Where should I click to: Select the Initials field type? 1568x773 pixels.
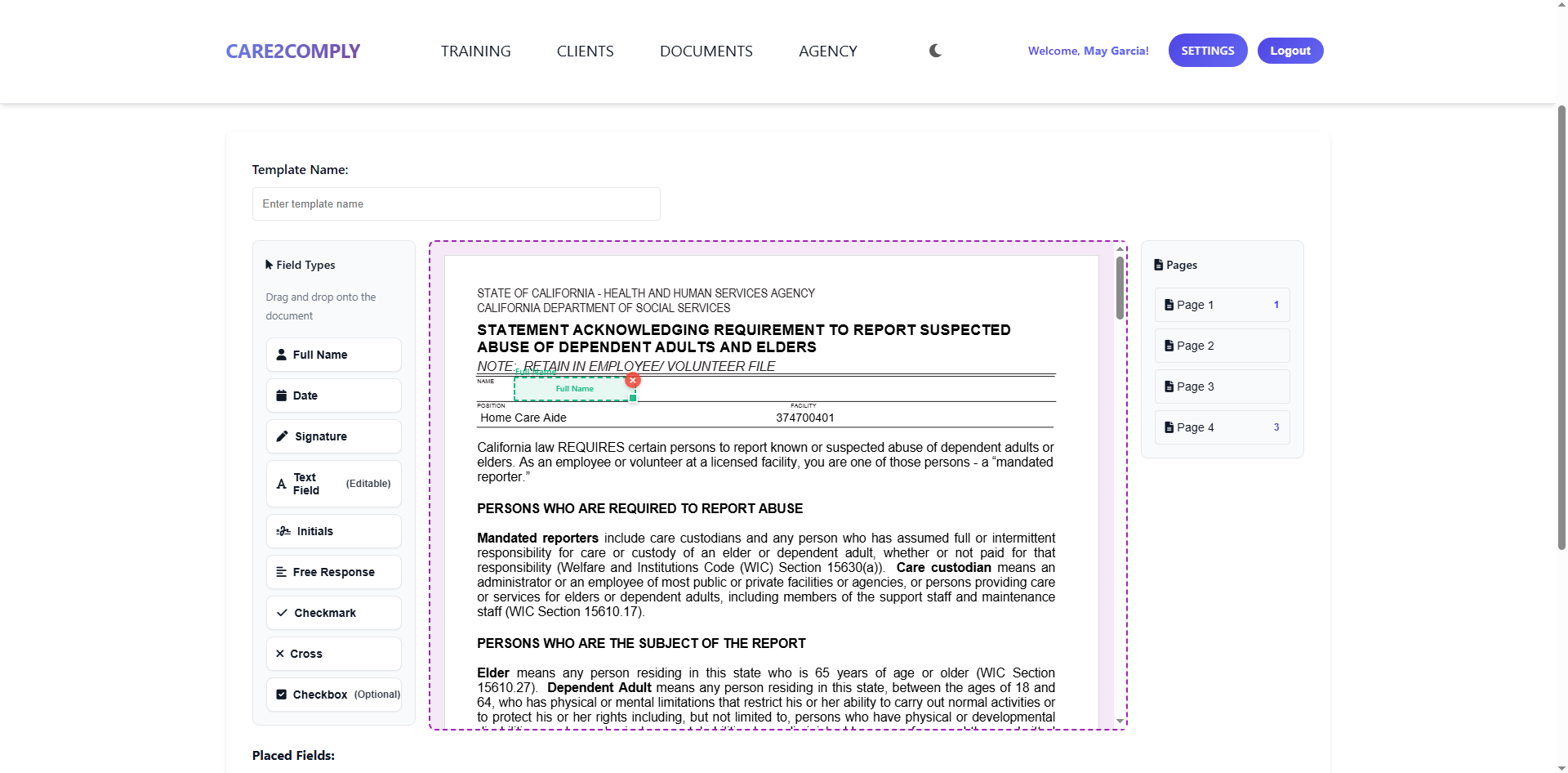point(333,530)
